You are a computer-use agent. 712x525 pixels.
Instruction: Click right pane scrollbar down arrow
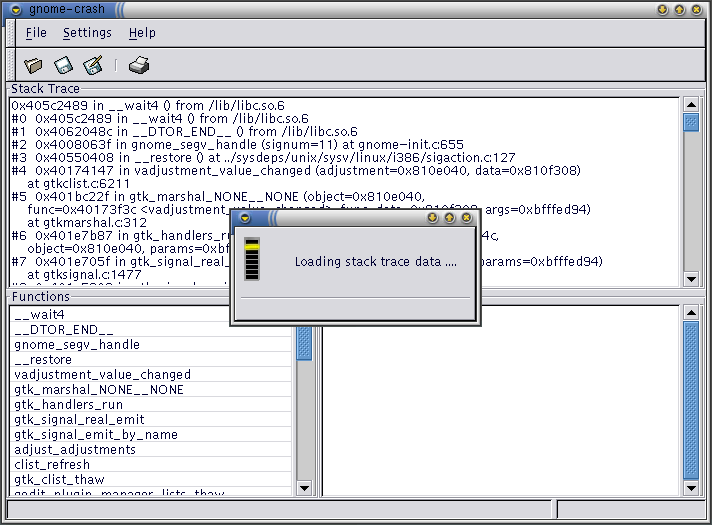click(691, 488)
